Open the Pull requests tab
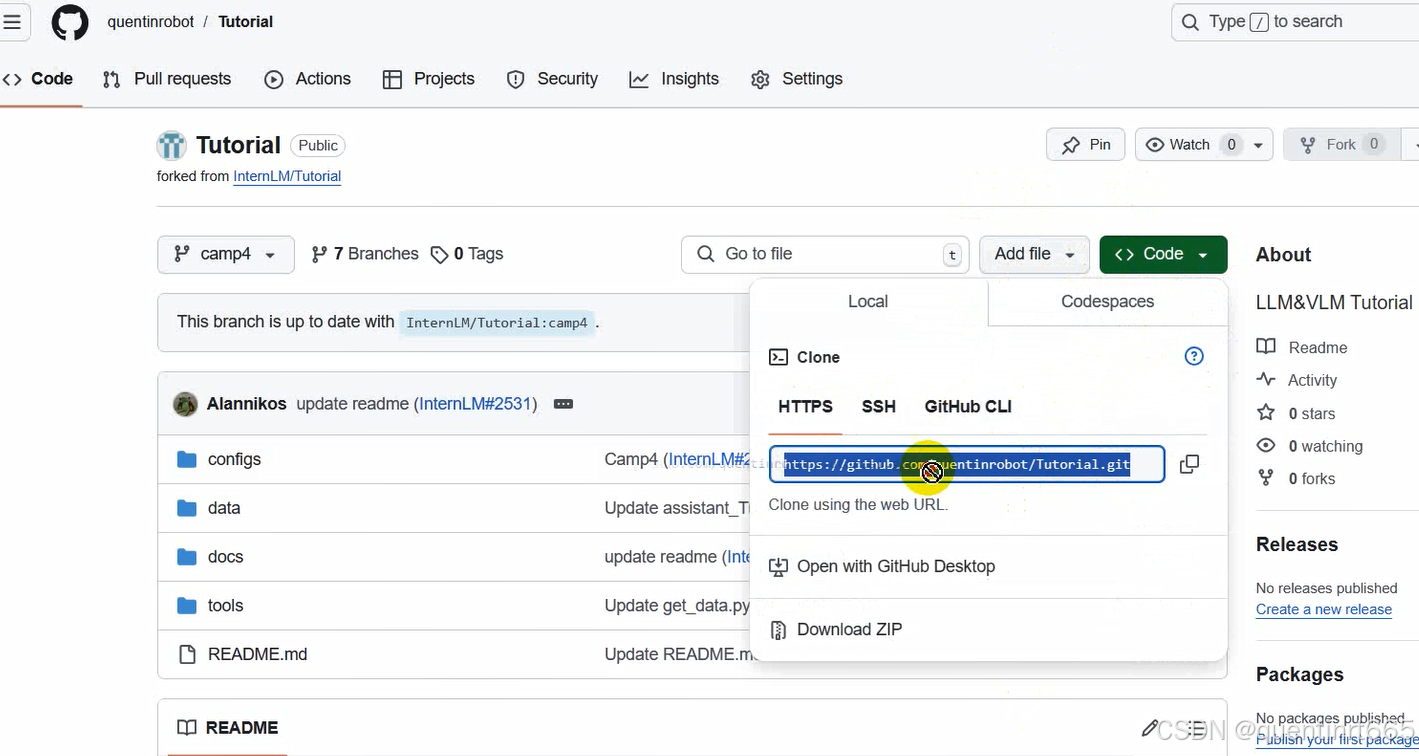Image resolution: width=1419 pixels, height=756 pixels. tap(167, 79)
